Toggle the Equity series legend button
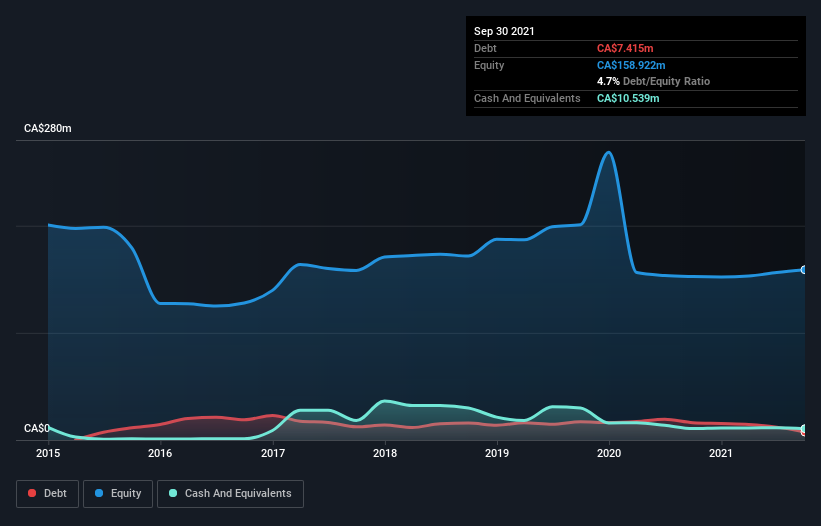This screenshot has height=526, width=821. [x=118, y=494]
